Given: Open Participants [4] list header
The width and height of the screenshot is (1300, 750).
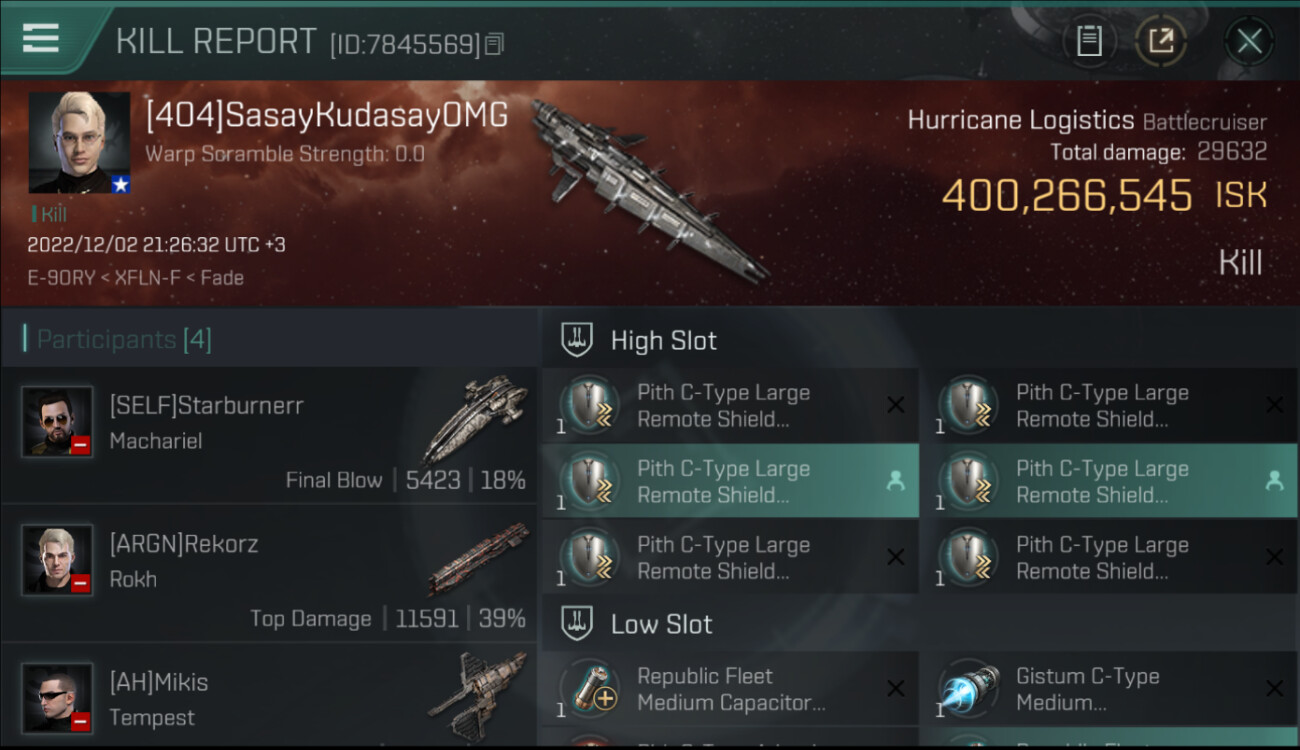Looking at the screenshot, I should tap(118, 340).
